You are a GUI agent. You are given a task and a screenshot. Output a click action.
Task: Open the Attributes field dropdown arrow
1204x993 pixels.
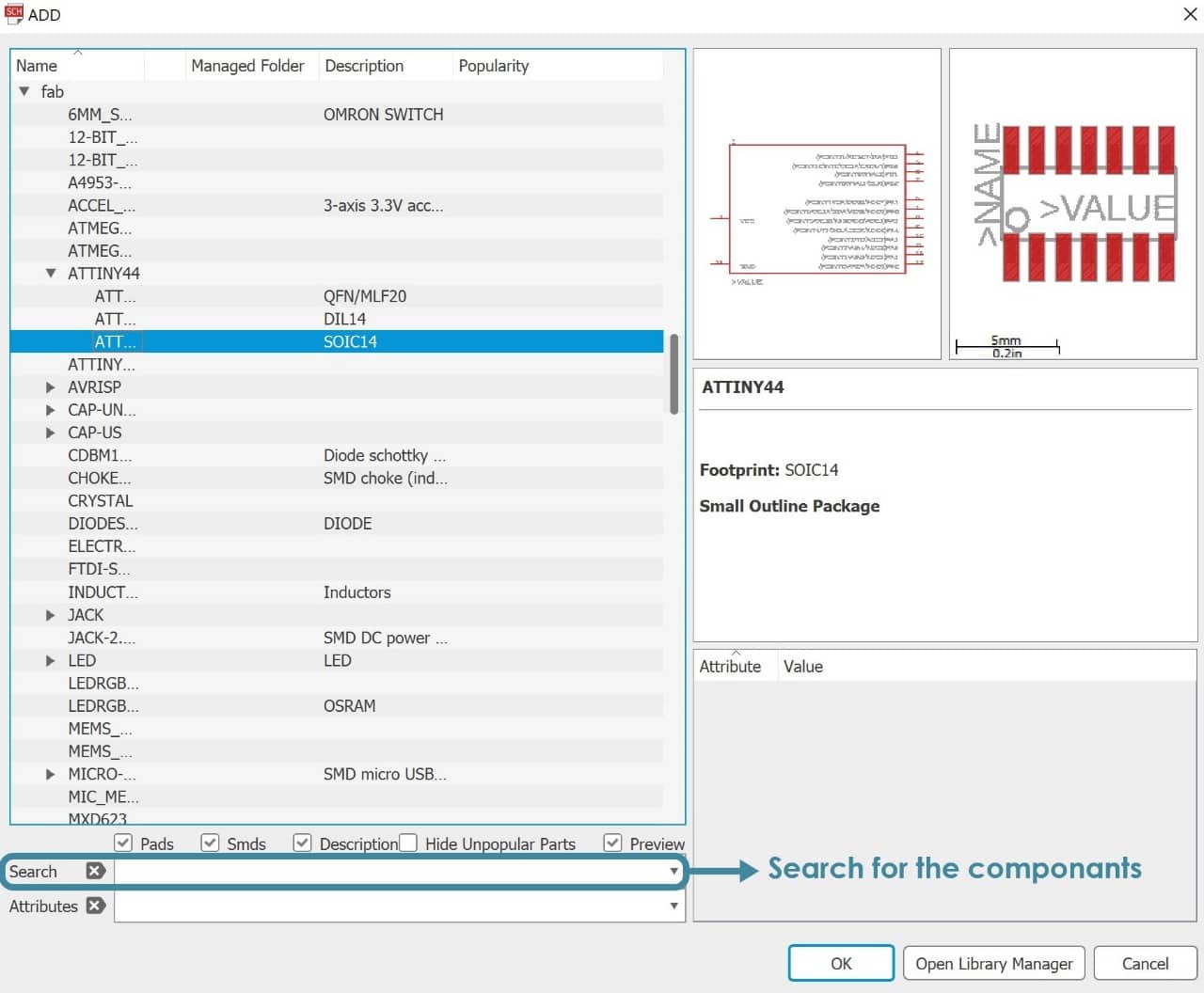tap(673, 906)
